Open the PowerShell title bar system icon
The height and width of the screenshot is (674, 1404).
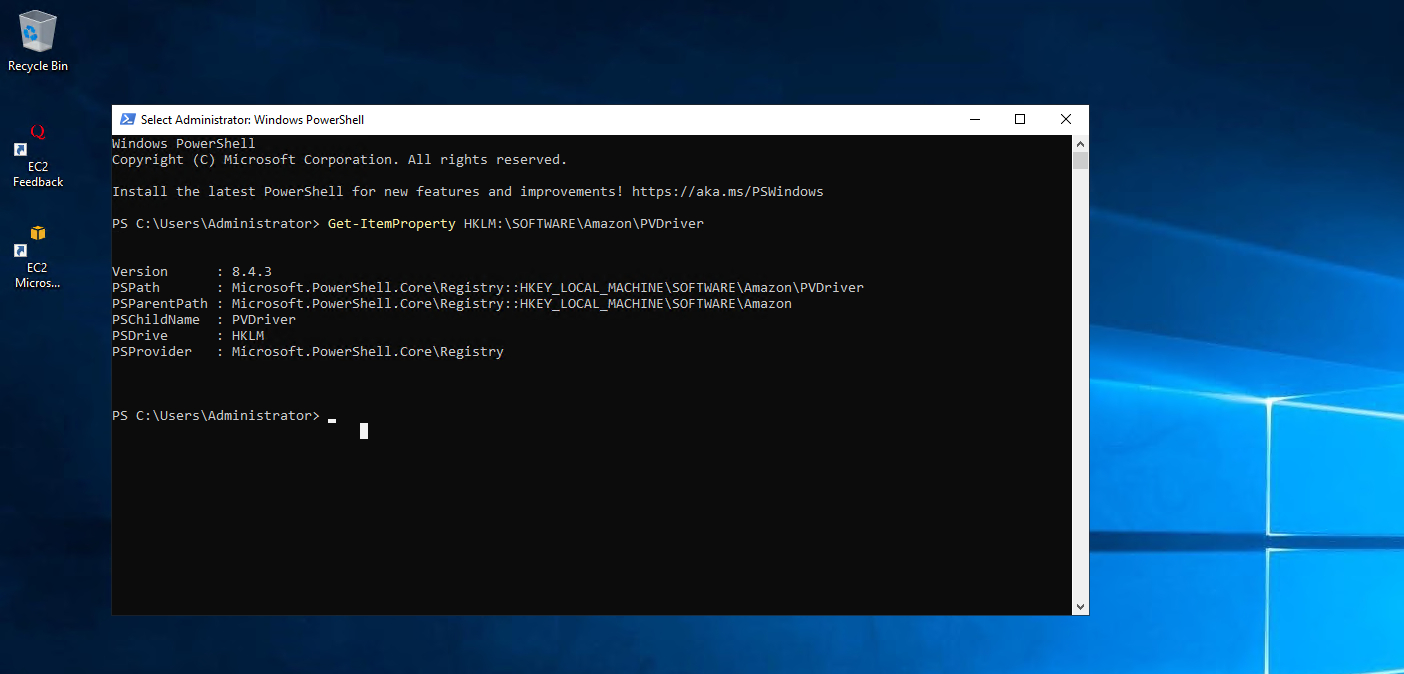[128, 119]
